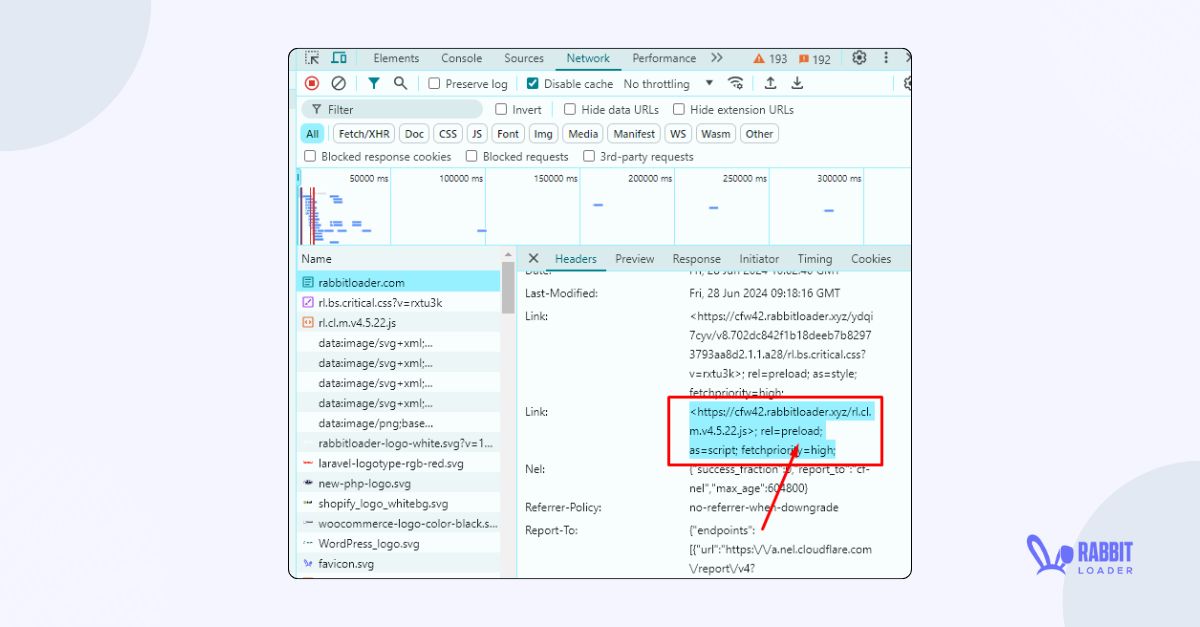Viewport: 1200px width, 627px height.
Task: Toggle the network filter funnel icon
Action: [x=373, y=84]
